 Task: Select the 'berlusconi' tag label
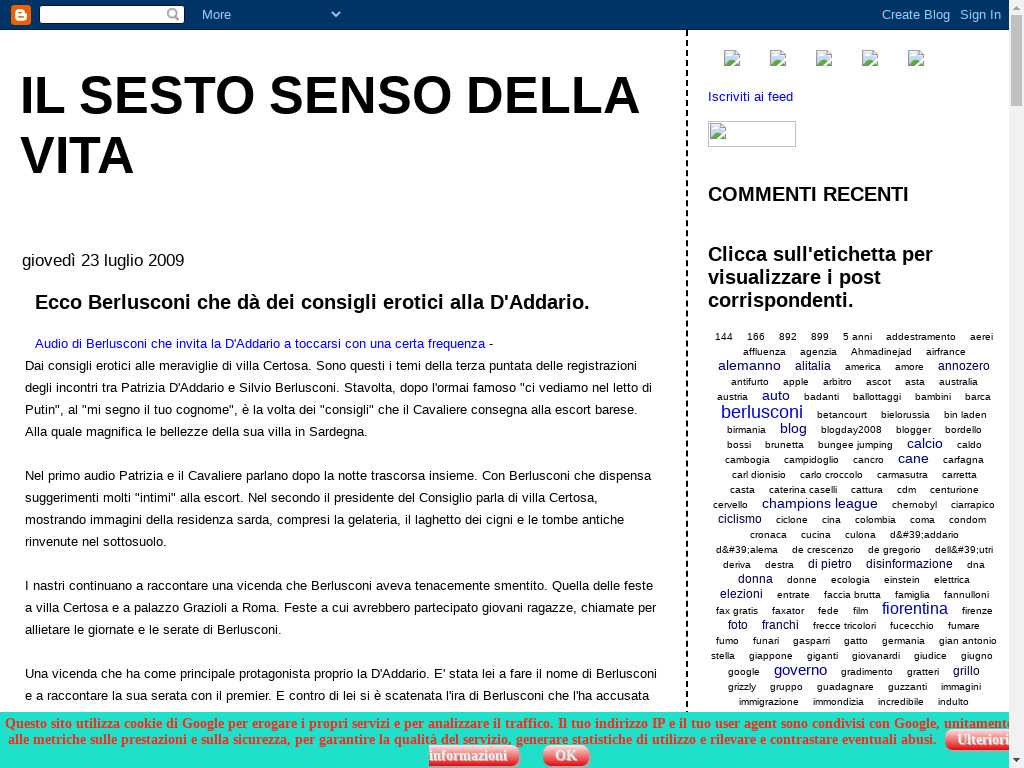[x=761, y=412]
